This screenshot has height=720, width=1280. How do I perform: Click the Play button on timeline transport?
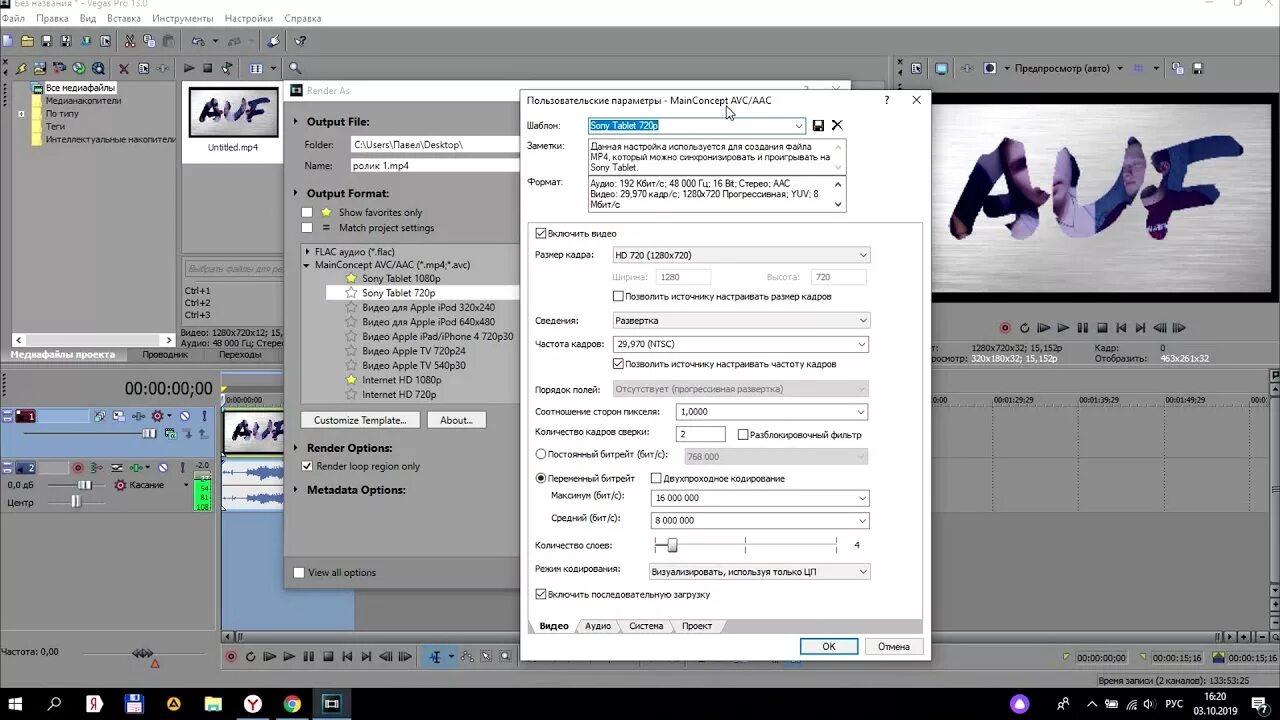(x=289, y=657)
